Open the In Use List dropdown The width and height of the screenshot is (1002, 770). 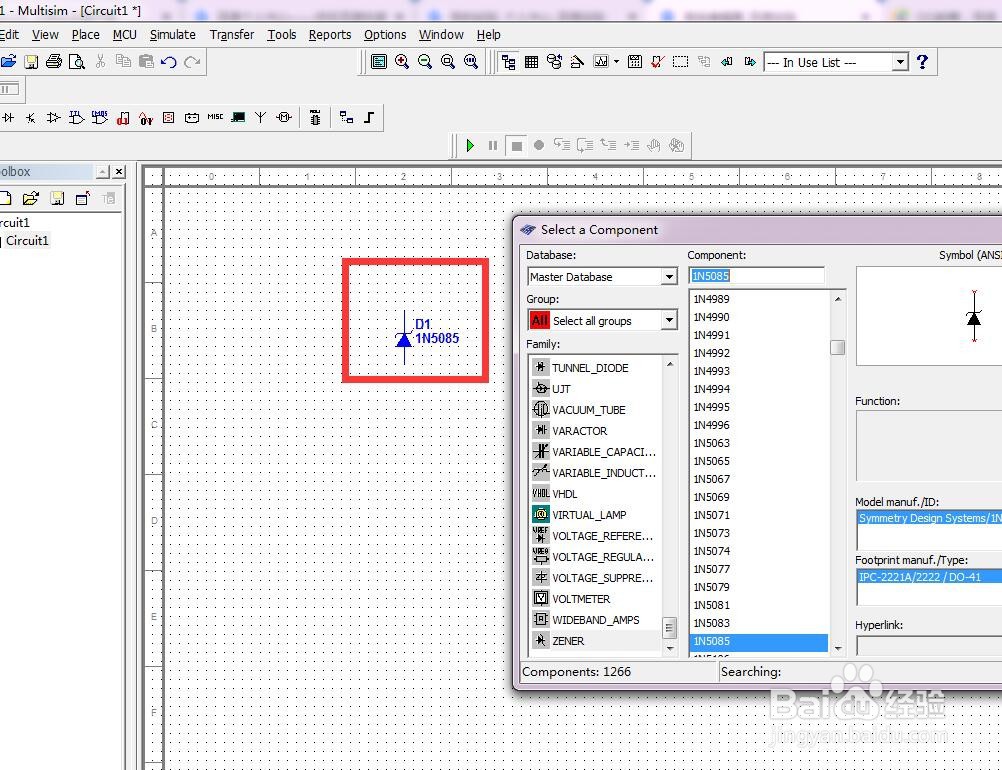[x=900, y=62]
